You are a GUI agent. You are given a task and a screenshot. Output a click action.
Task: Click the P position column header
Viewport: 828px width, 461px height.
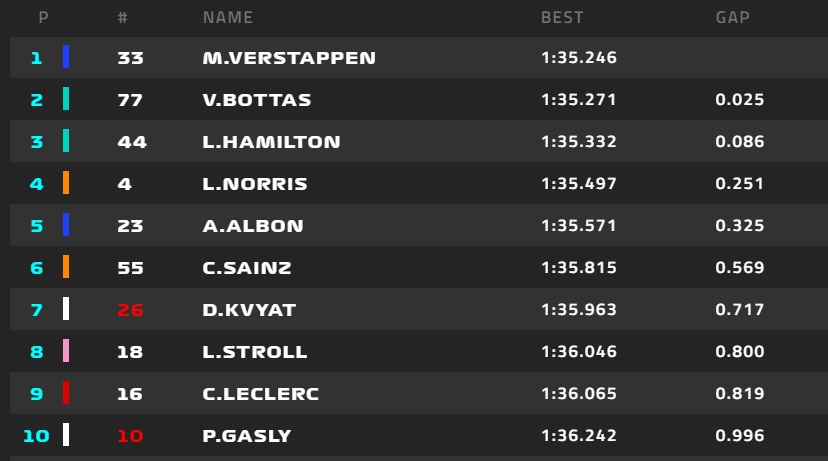pyautogui.click(x=43, y=17)
